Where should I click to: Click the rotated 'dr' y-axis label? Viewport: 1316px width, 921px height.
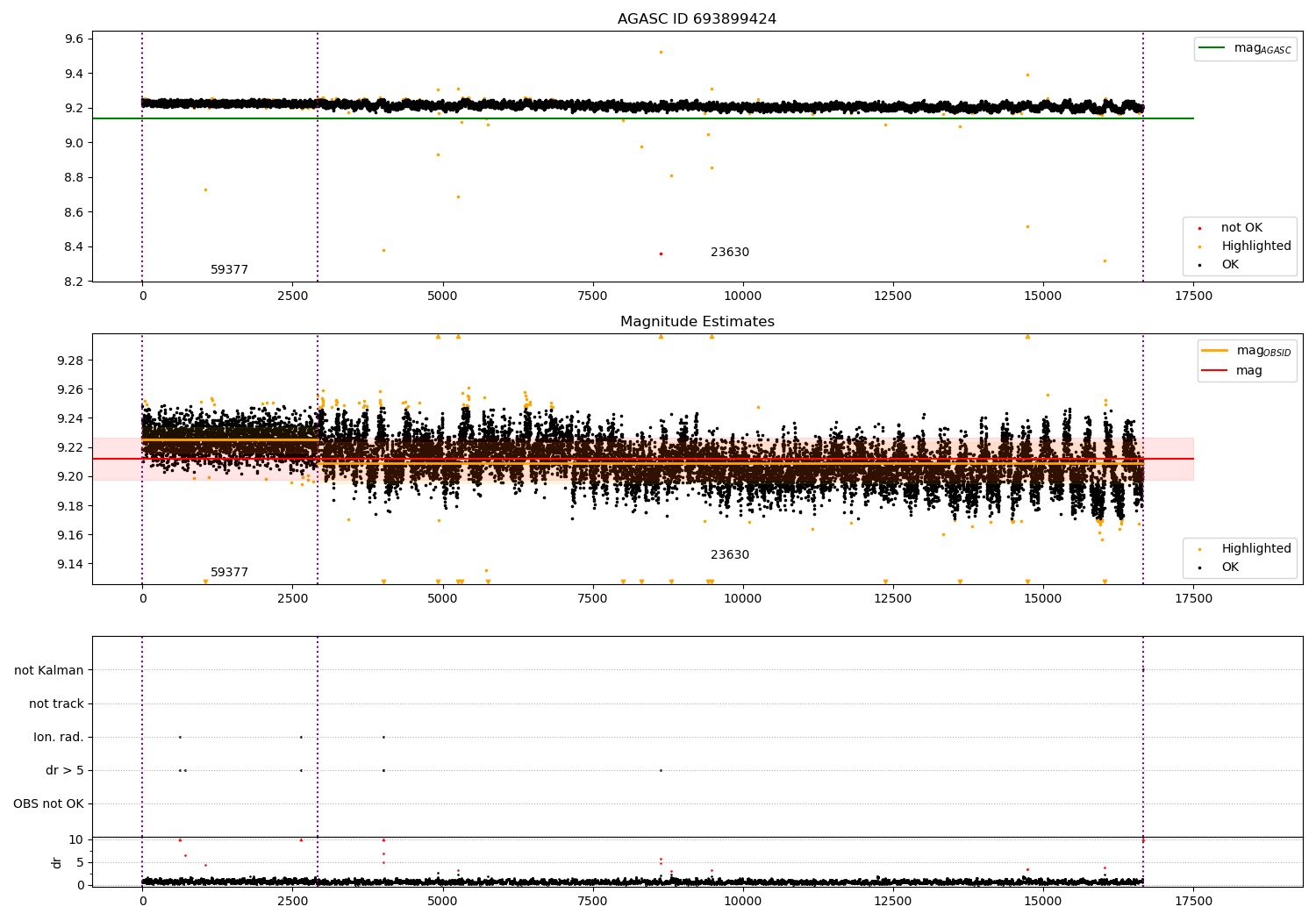[x=57, y=862]
